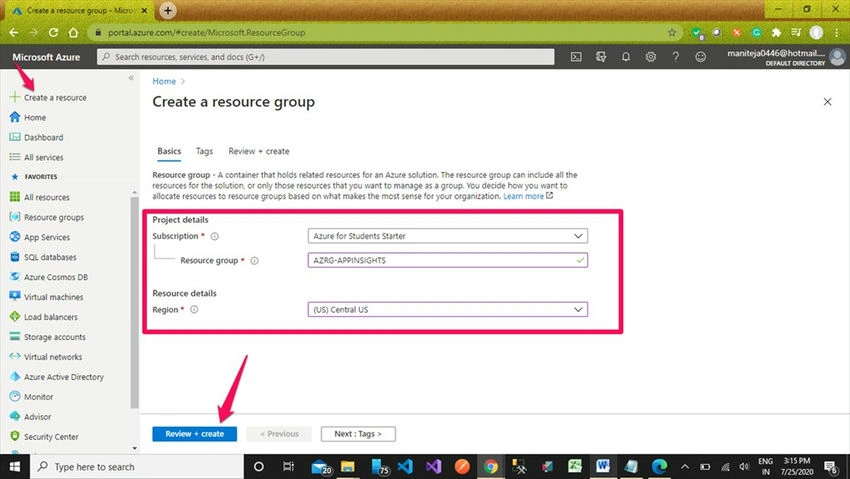850x479 pixels.
Task: Go back in Chrome
Action: coord(14,33)
